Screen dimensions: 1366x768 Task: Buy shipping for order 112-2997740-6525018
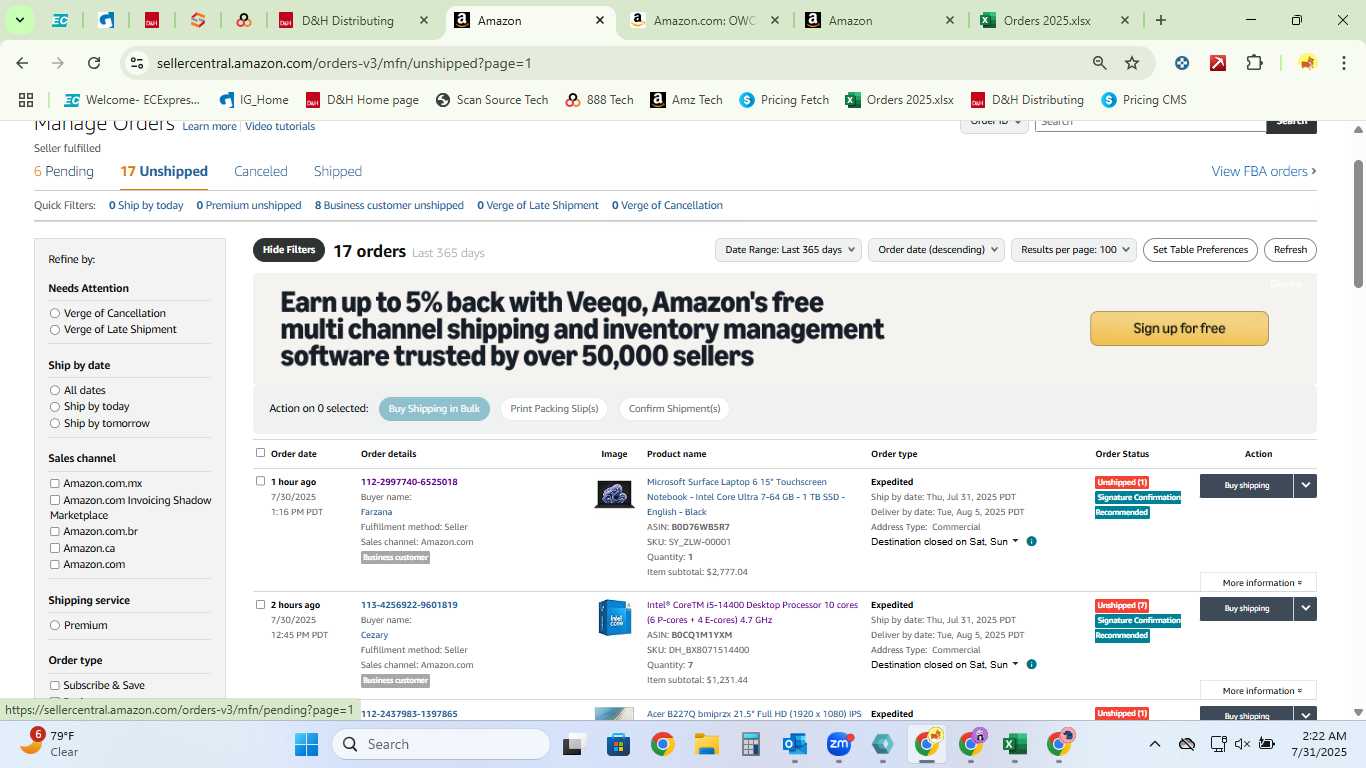pyautogui.click(x=1247, y=485)
